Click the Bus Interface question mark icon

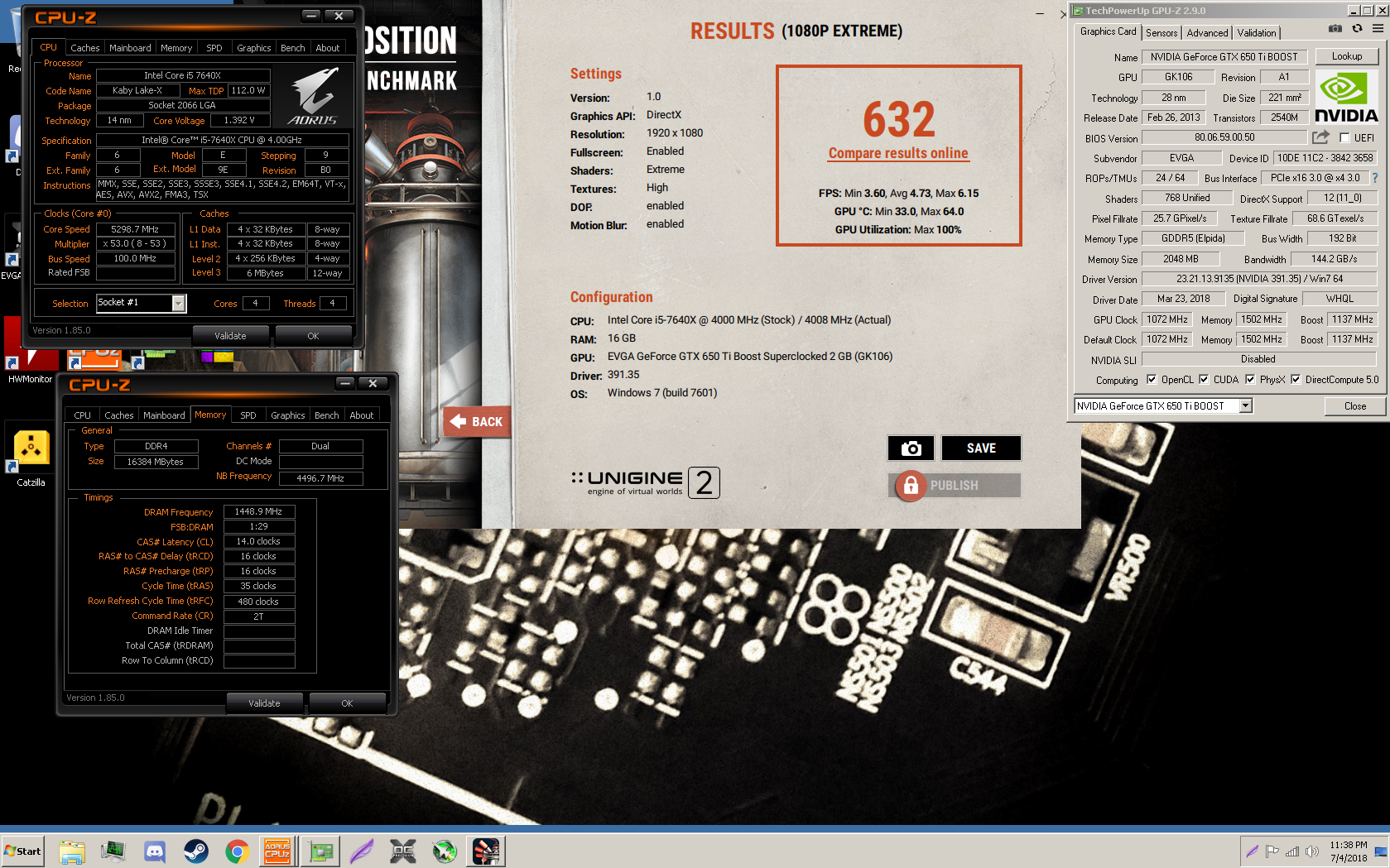[x=1375, y=178]
